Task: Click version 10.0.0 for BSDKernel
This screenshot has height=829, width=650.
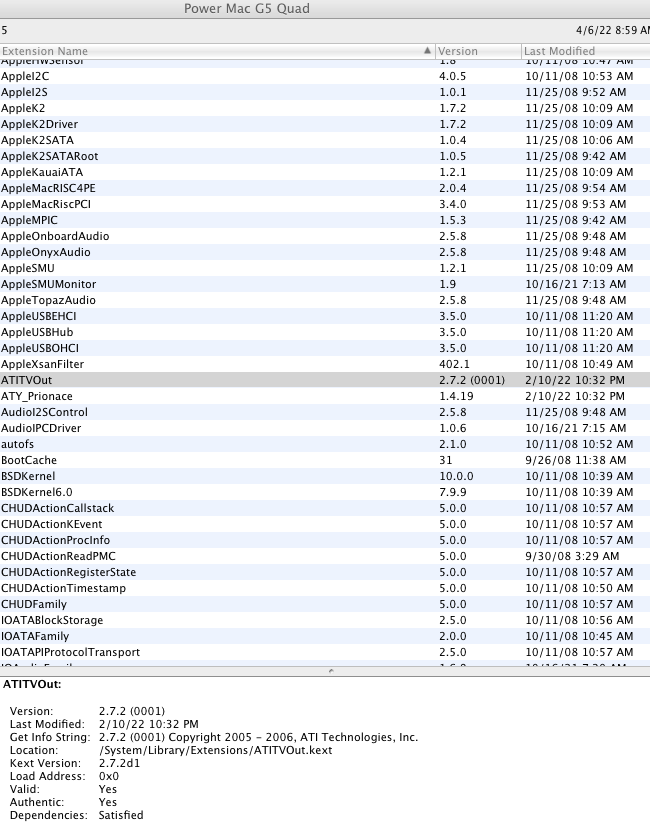Action: tap(456, 476)
